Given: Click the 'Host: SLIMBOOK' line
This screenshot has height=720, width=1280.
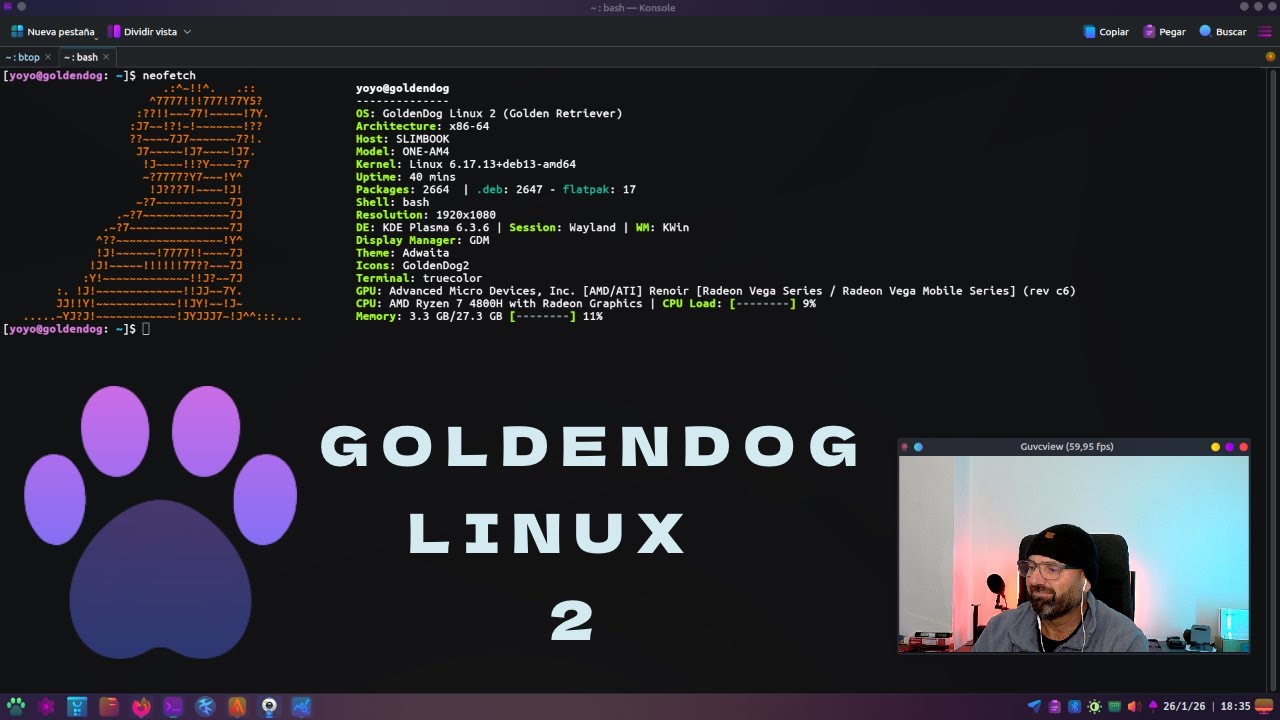Looking at the screenshot, I should [x=403, y=139].
